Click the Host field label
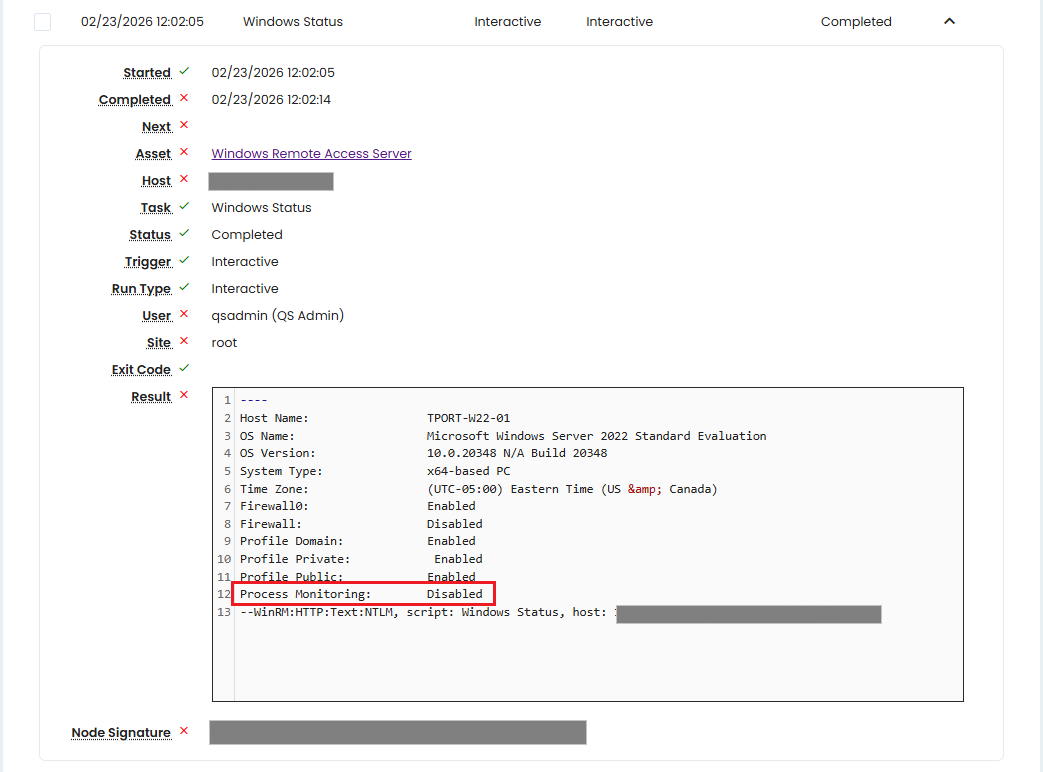The image size is (1043, 772). coord(156,181)
